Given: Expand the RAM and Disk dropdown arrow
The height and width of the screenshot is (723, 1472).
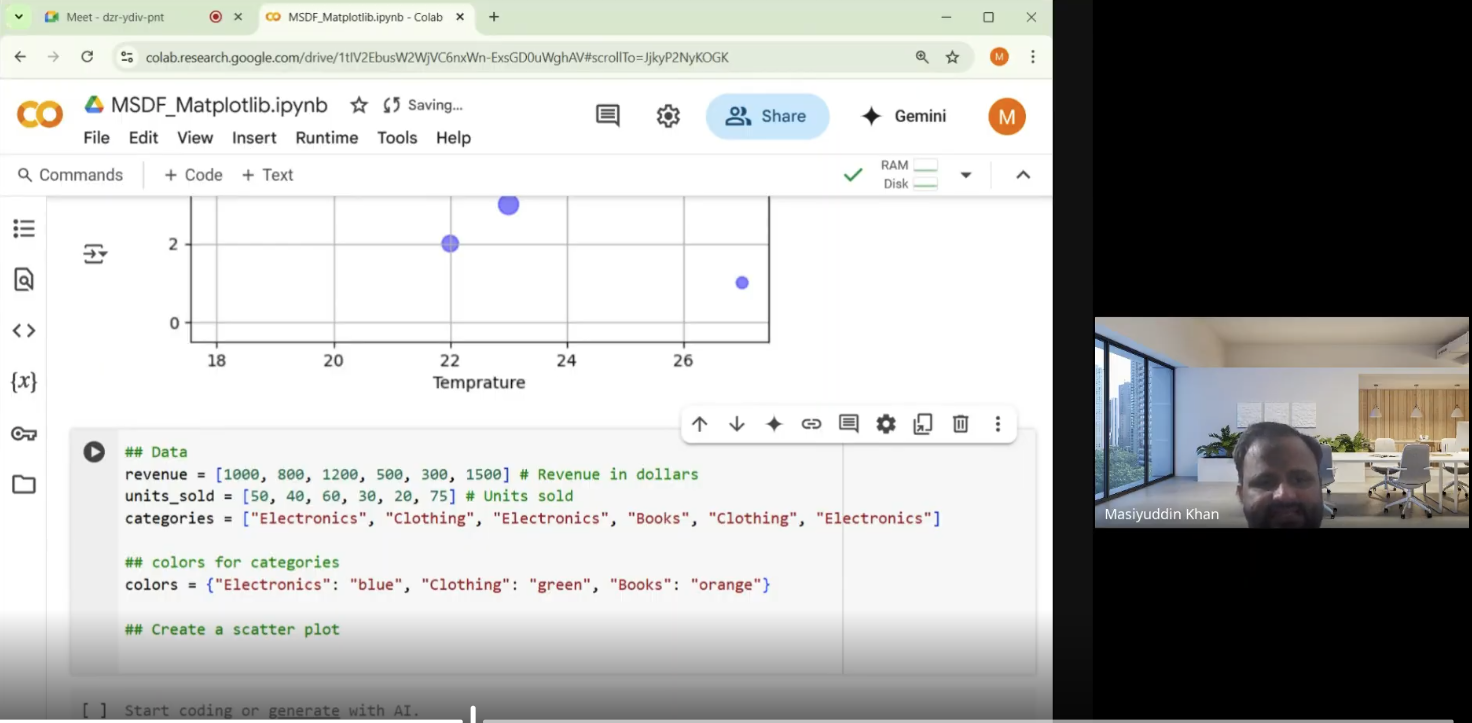Looking at the screenshot, I should pyautogui.click(x=966, y=175).
